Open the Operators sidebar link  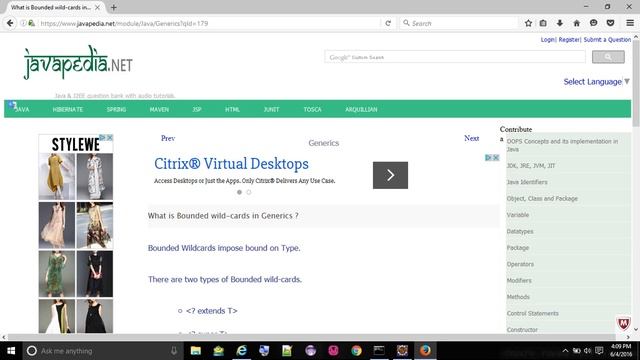(520, 264)
